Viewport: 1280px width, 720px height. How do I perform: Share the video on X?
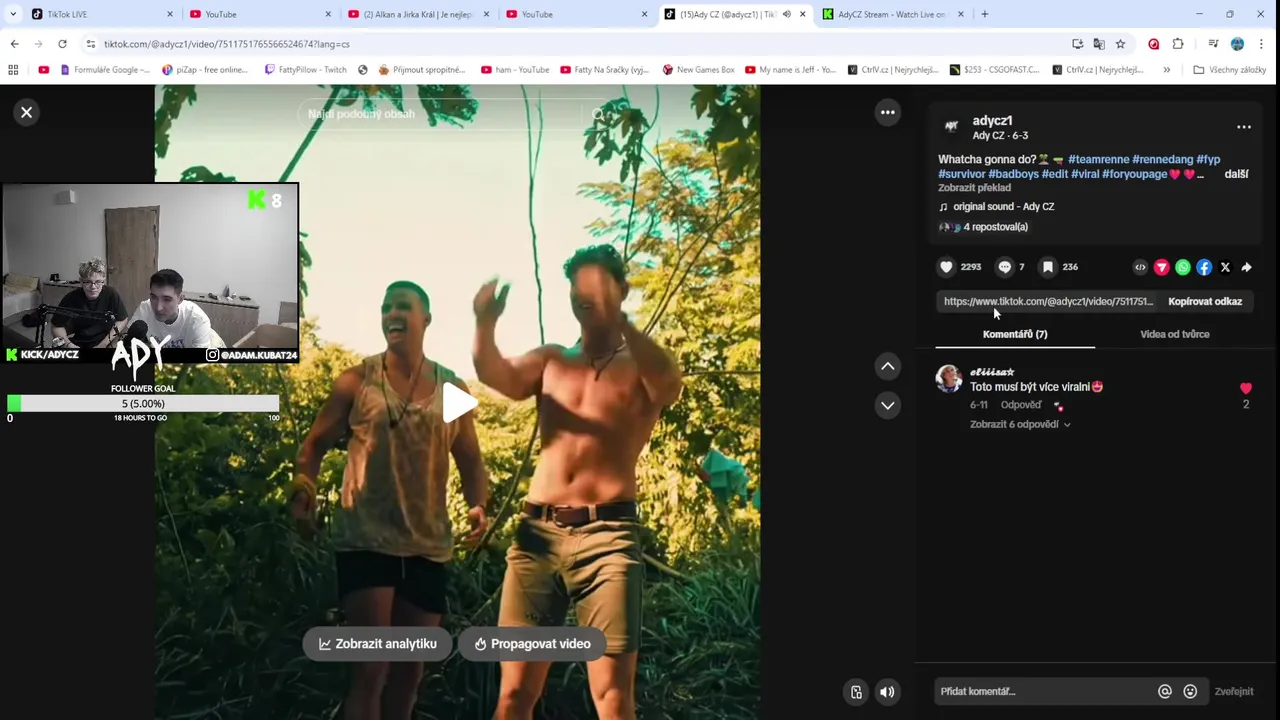click(x=1225, y=267)
